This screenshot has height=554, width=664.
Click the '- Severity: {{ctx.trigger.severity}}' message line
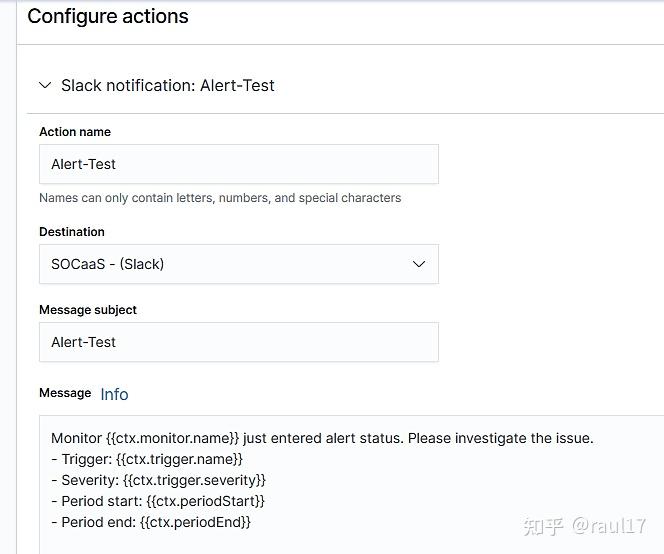[158, 480]
